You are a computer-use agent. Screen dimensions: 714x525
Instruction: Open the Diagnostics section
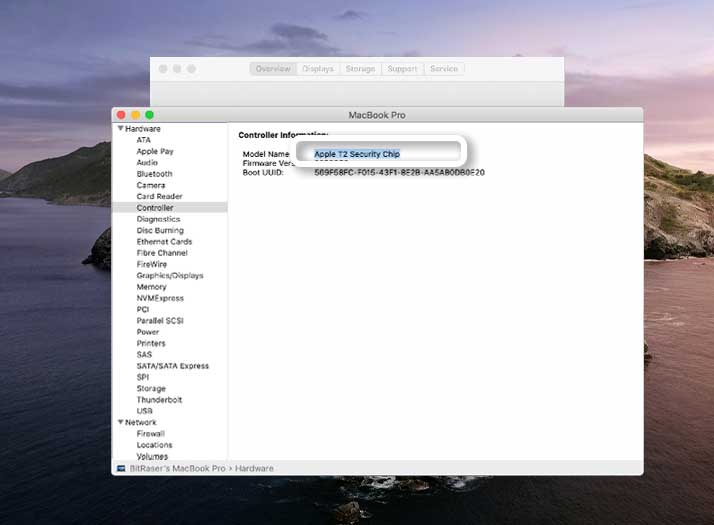(158, 219)
